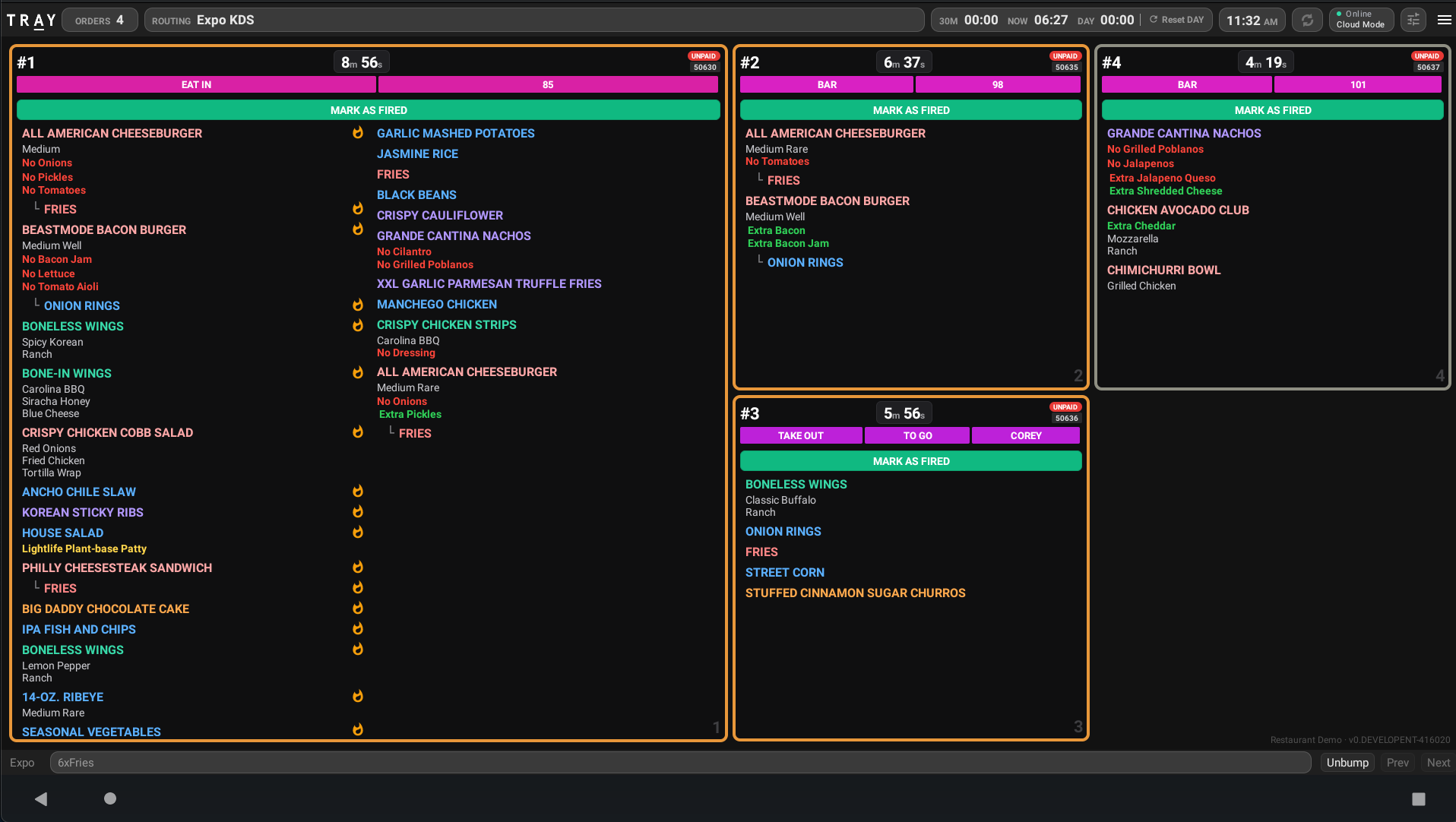This screenshot has width=1456, height=822.
Task: Click fire icon for Philly Cheesesteak Sandwich
Action: tap(357, 567)
